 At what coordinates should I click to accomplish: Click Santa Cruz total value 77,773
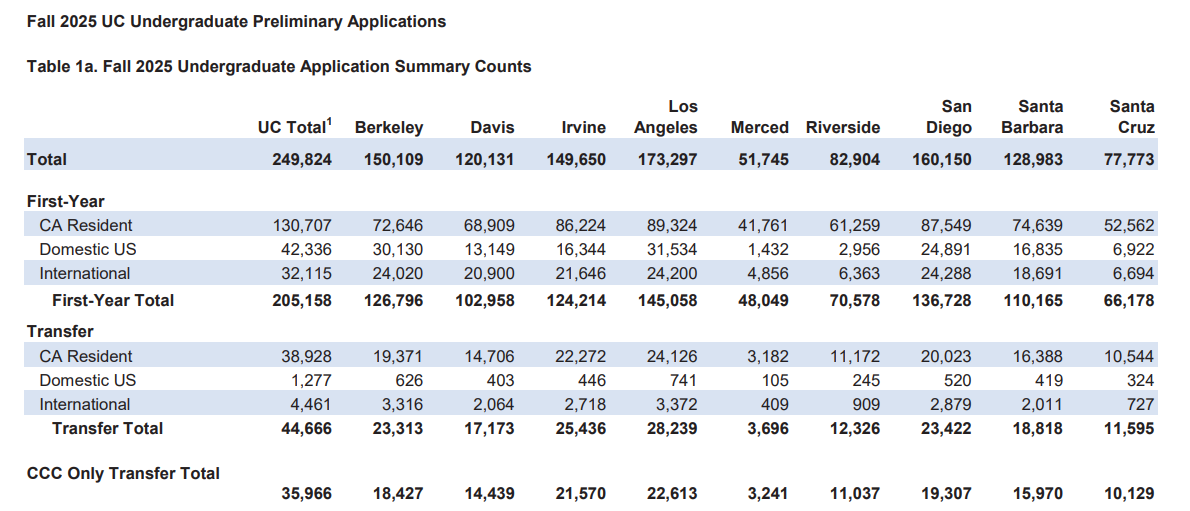[x=1131, y=159]
